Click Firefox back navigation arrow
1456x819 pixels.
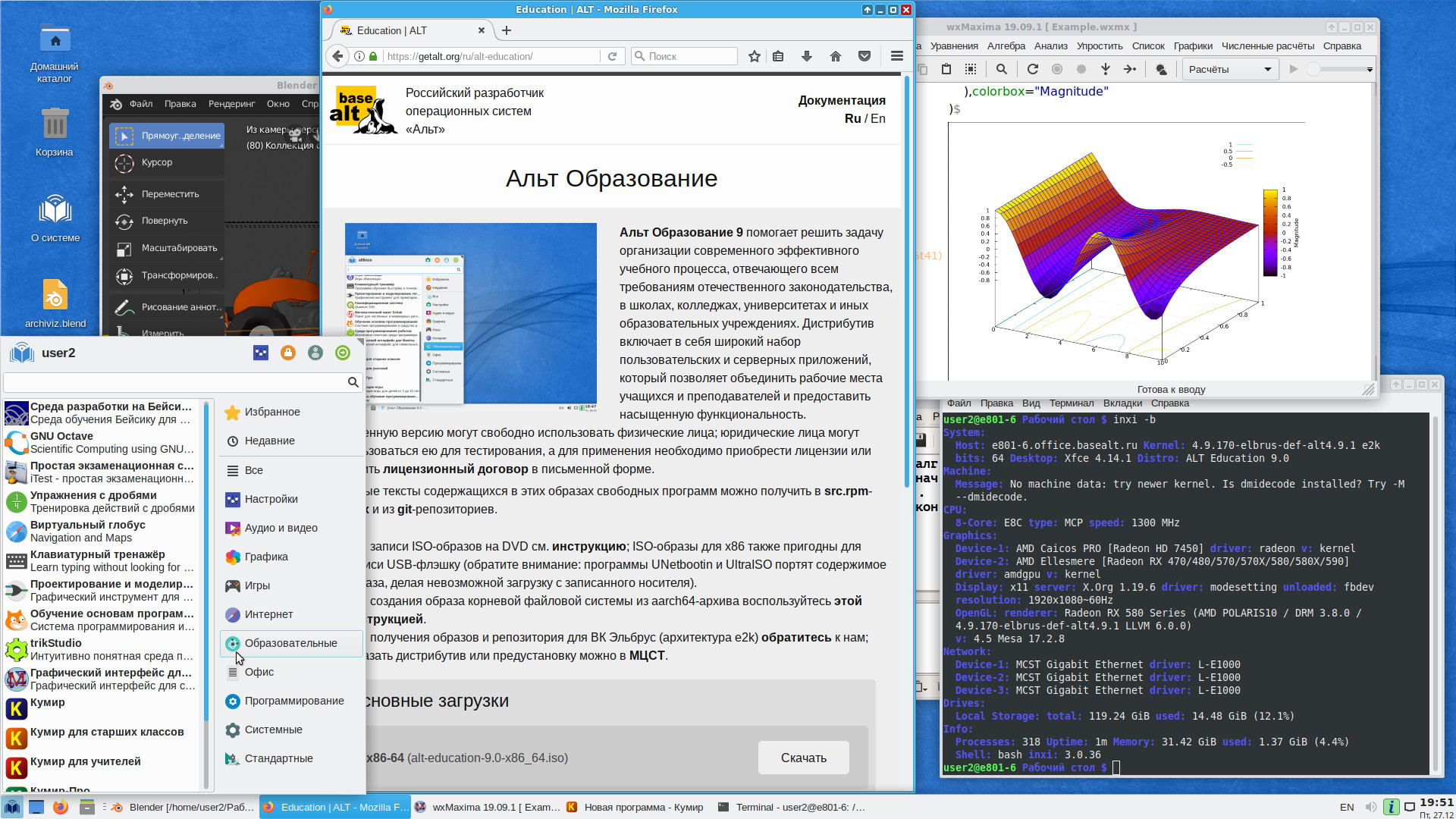point(338,56)
